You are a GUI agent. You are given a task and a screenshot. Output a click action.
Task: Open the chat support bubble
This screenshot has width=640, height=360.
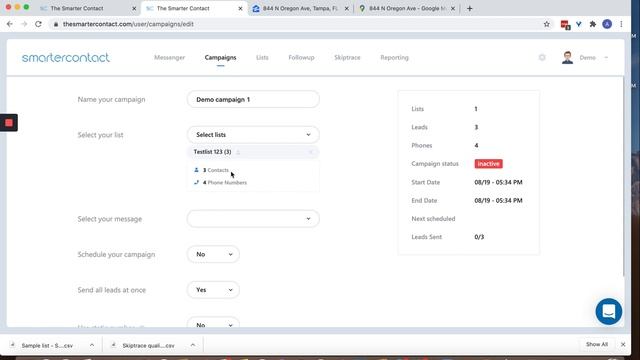click(x=609, y=311)
